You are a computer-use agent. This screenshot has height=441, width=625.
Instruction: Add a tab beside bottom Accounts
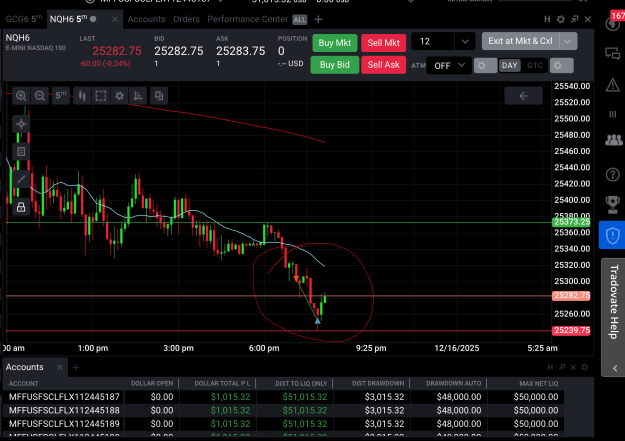(x=76, y=367)
